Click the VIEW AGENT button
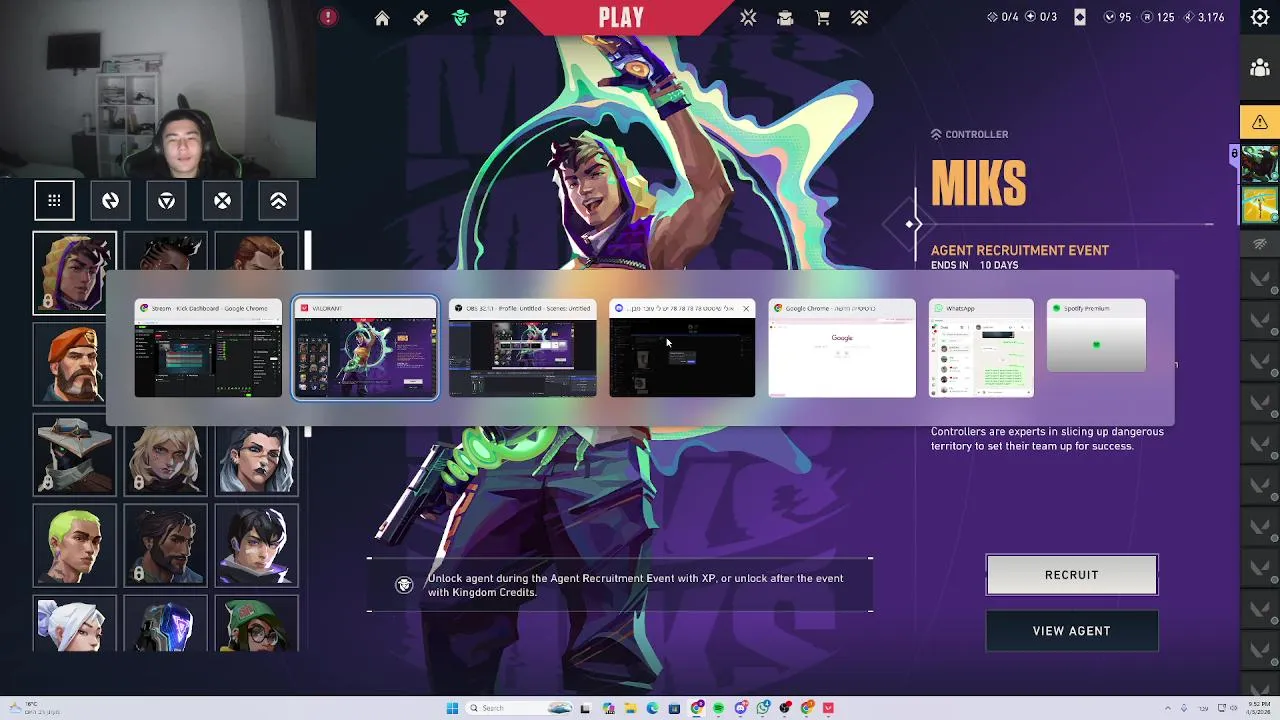The height and width of the screenshot is (720, 1280). [x=1072, y=631]
